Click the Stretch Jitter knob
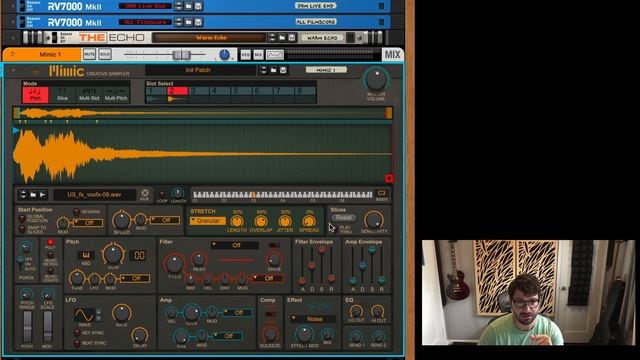 285,222
